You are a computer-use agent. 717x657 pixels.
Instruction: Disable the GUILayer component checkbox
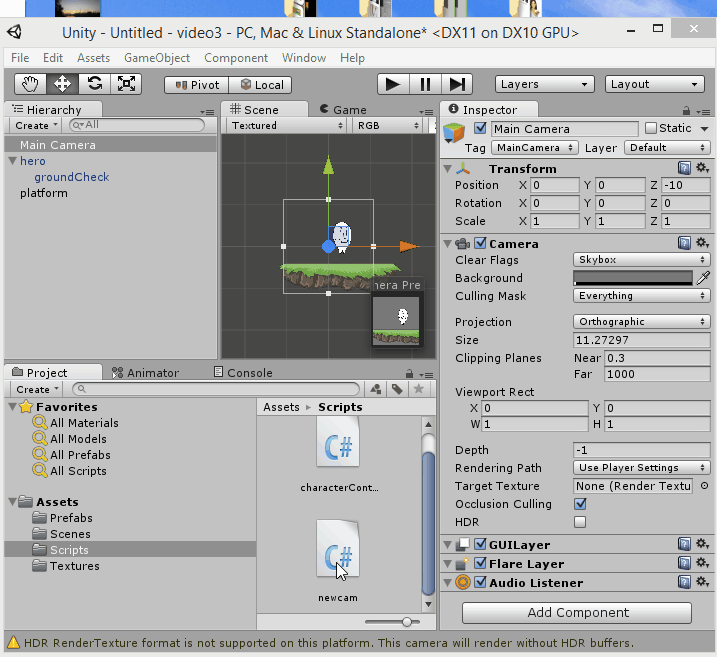tap(480, 544)
